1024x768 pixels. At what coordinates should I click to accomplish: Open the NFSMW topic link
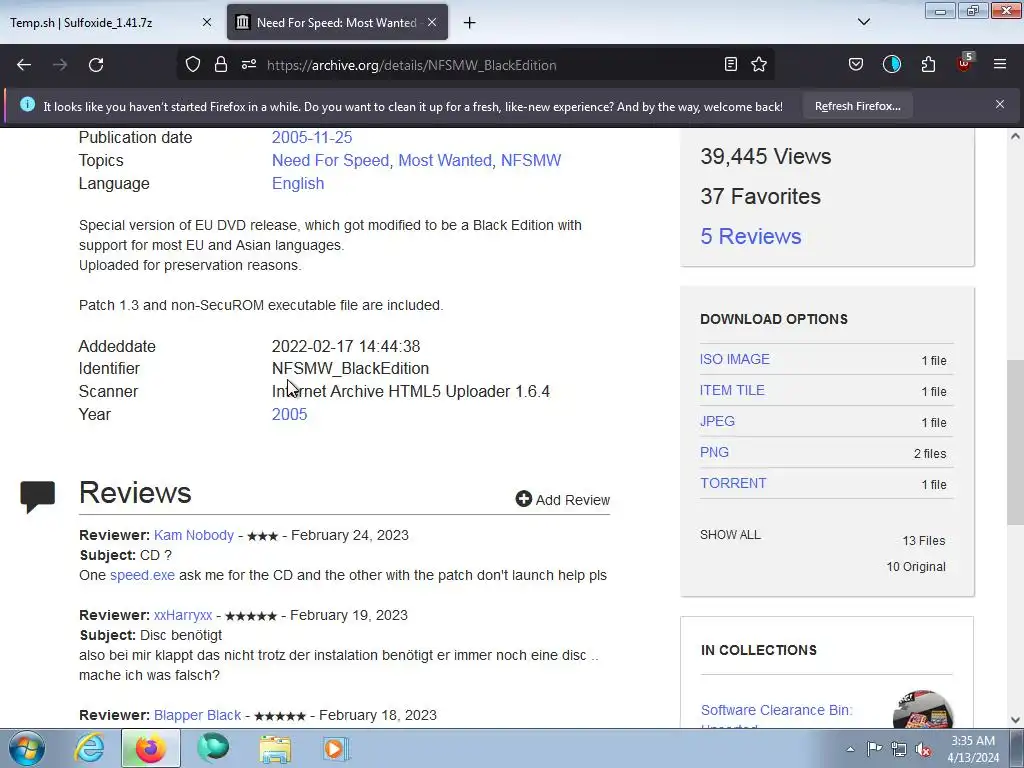[531, 161]
